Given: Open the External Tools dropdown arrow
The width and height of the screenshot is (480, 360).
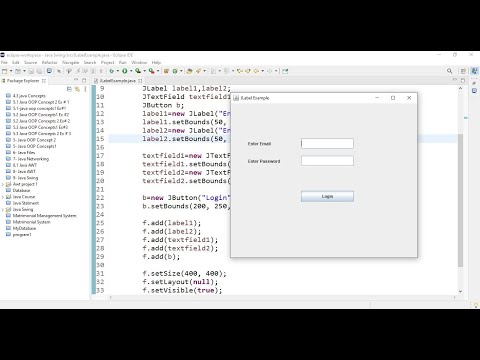Looking at the screenshot, I should (158, 71).
